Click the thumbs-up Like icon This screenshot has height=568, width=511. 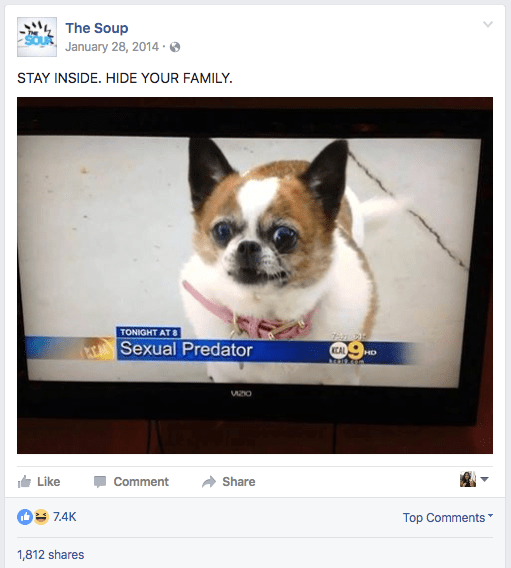tap(25, 482)
